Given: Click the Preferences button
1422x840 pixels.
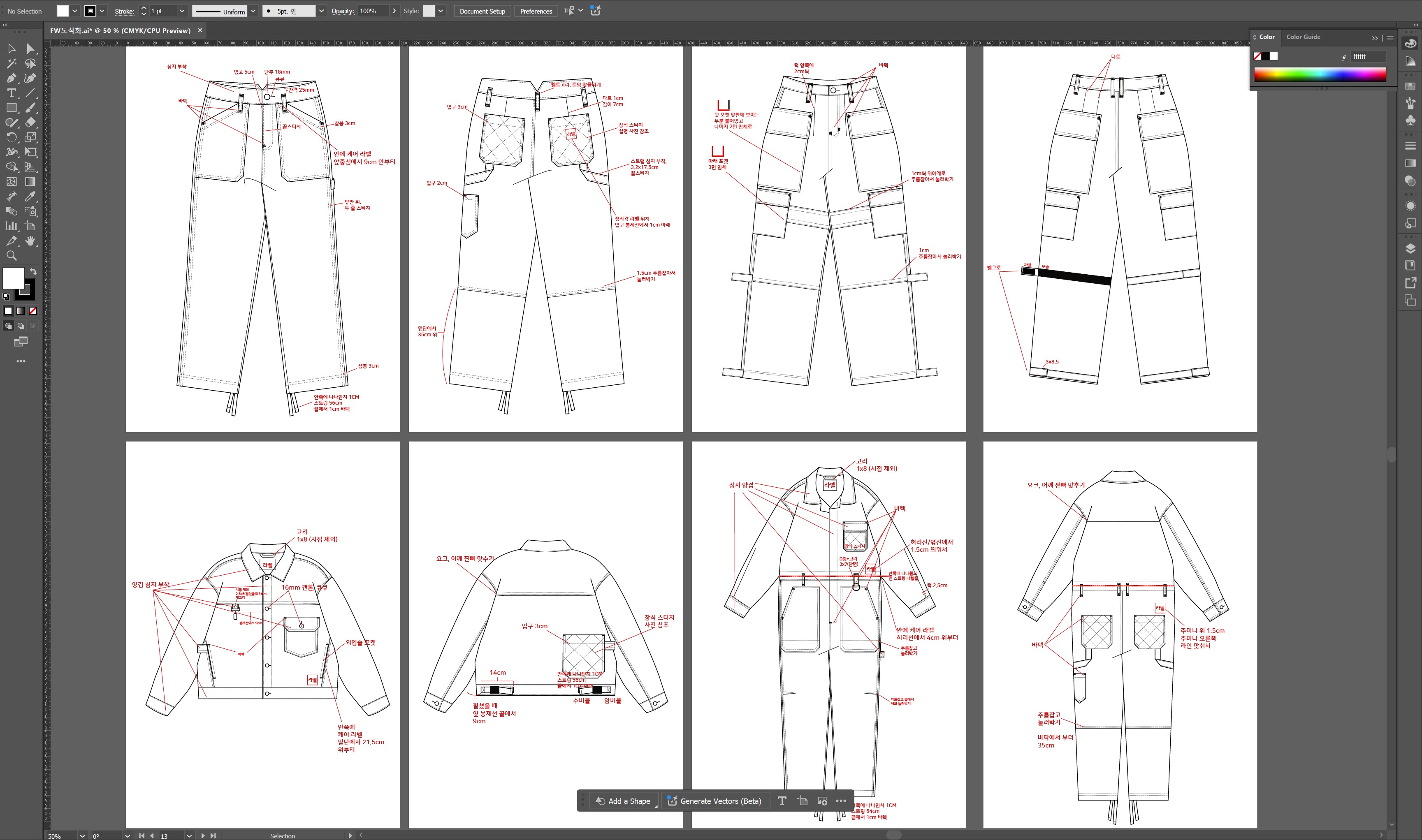Looking at the screenshot, I should [536, 11].
